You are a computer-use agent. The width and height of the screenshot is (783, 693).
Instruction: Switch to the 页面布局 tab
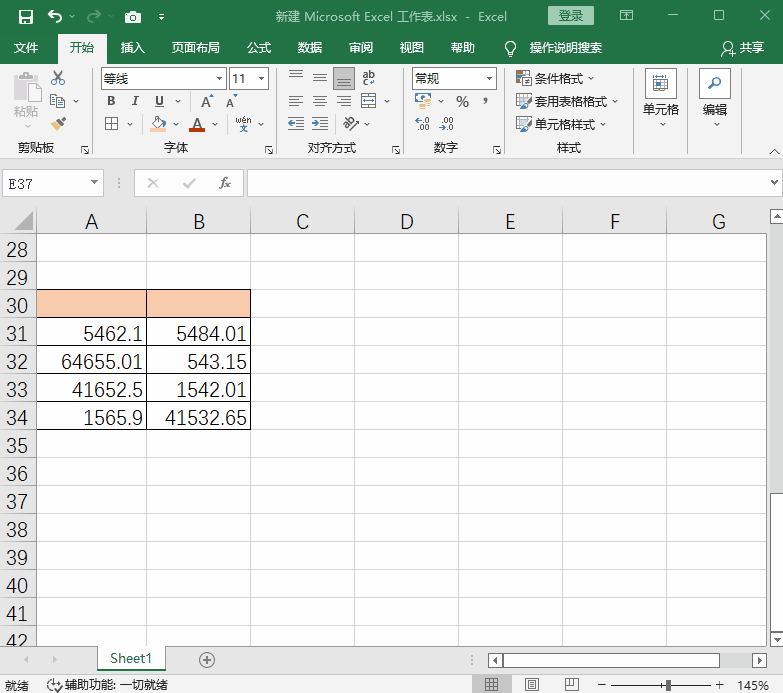(195, 48)
